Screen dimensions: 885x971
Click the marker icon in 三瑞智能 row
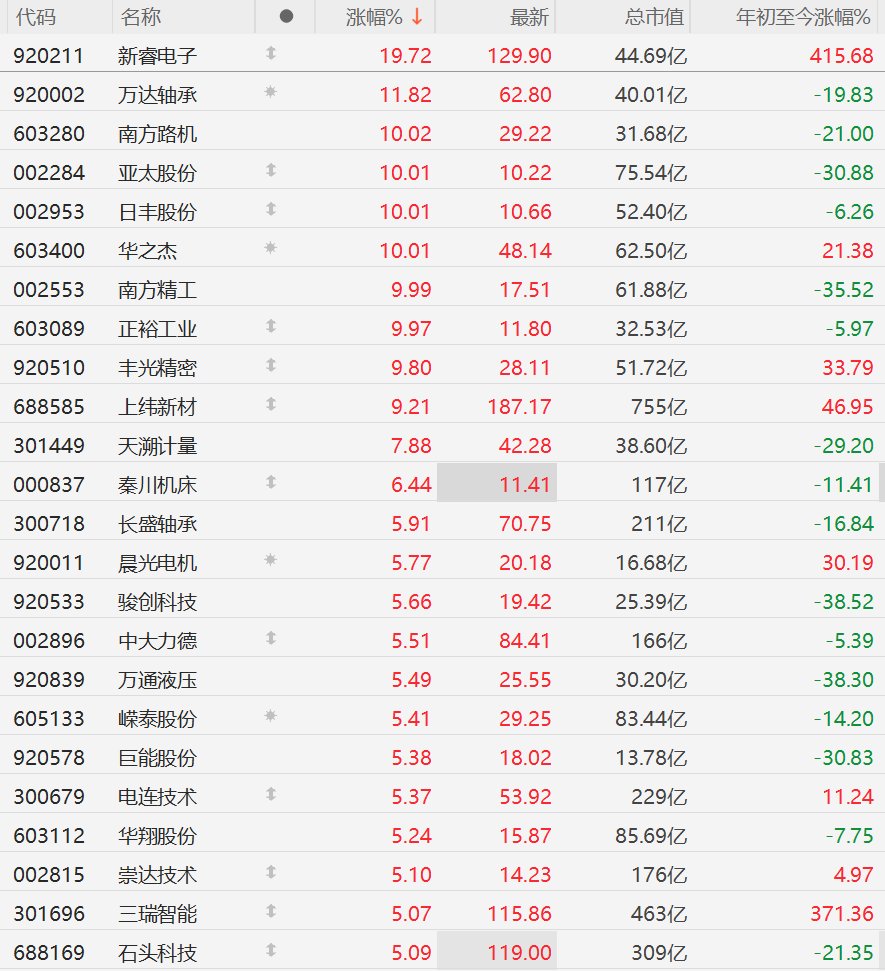click(271, 912)
